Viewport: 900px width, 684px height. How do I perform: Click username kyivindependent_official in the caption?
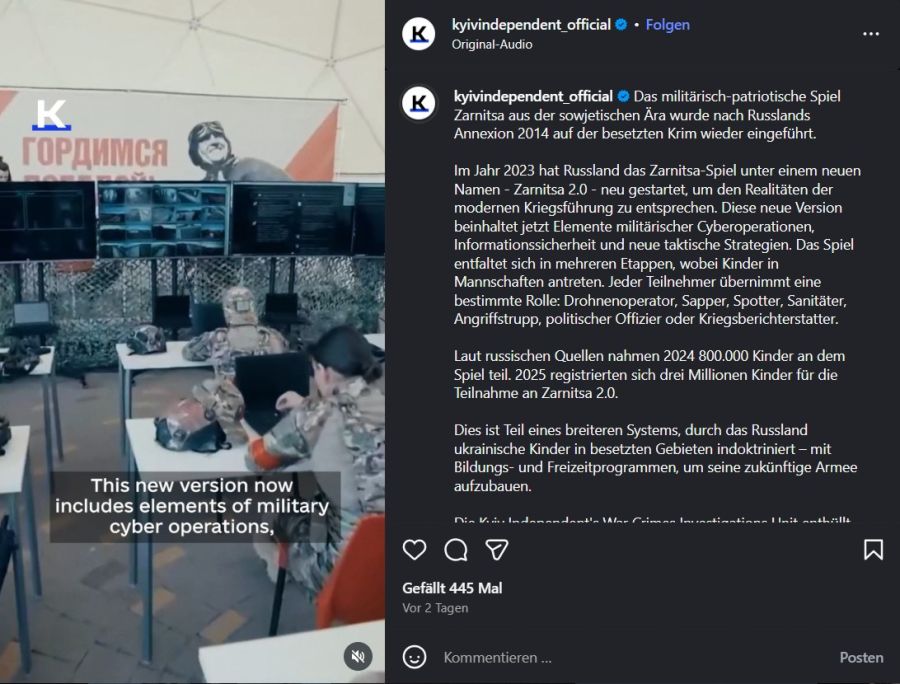point(533,96)
